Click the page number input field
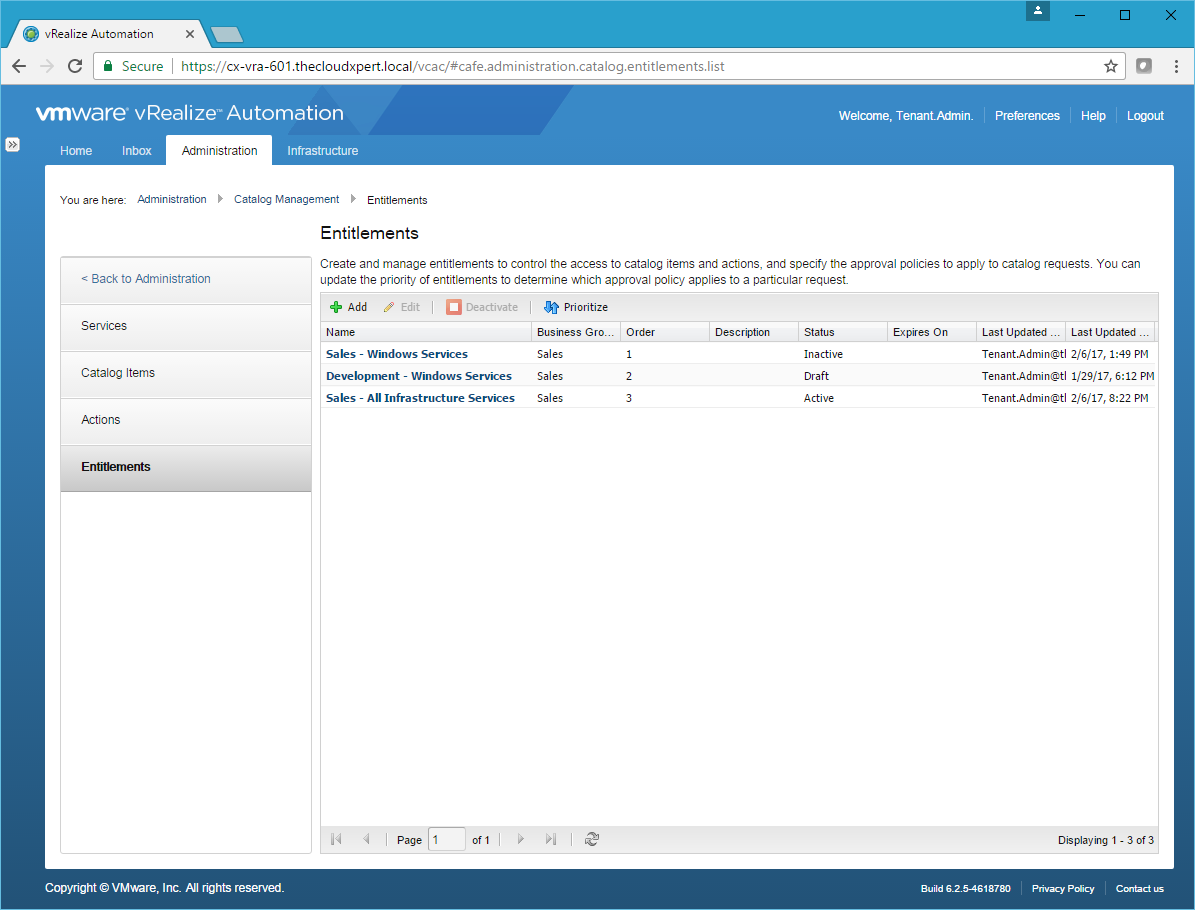Image resolution: width=1195 pixels, height=910 pixels. [446, 840]
